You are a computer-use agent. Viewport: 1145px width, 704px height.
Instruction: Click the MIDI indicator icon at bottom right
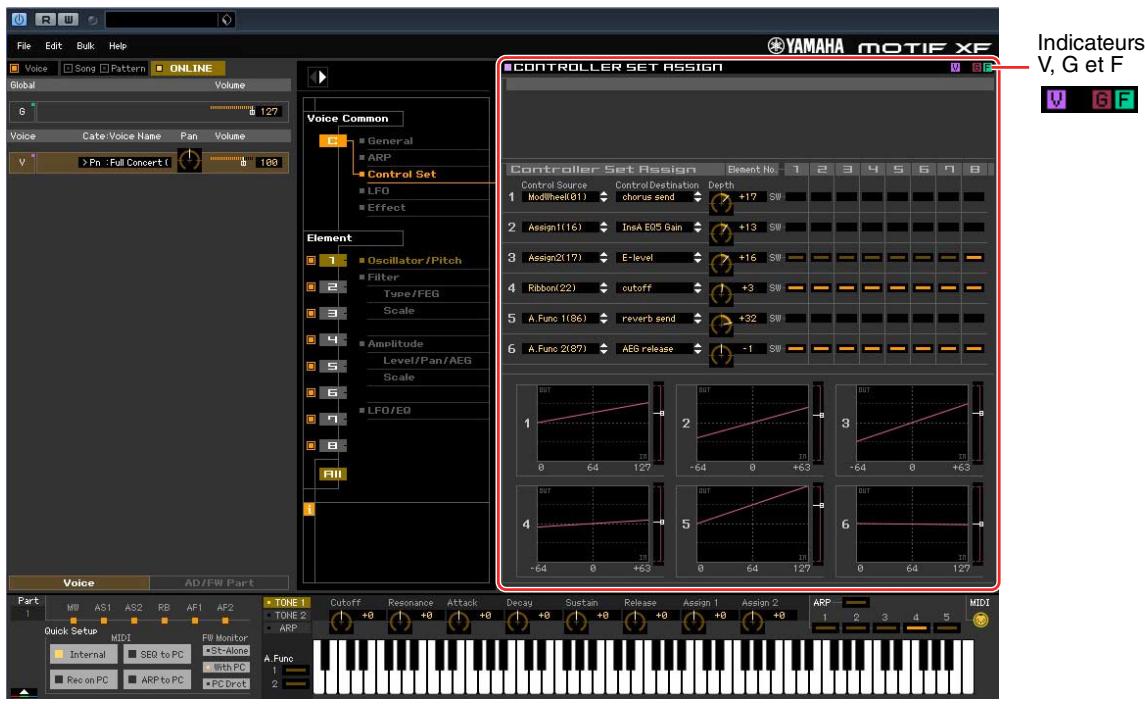click(x=981, y=620)
